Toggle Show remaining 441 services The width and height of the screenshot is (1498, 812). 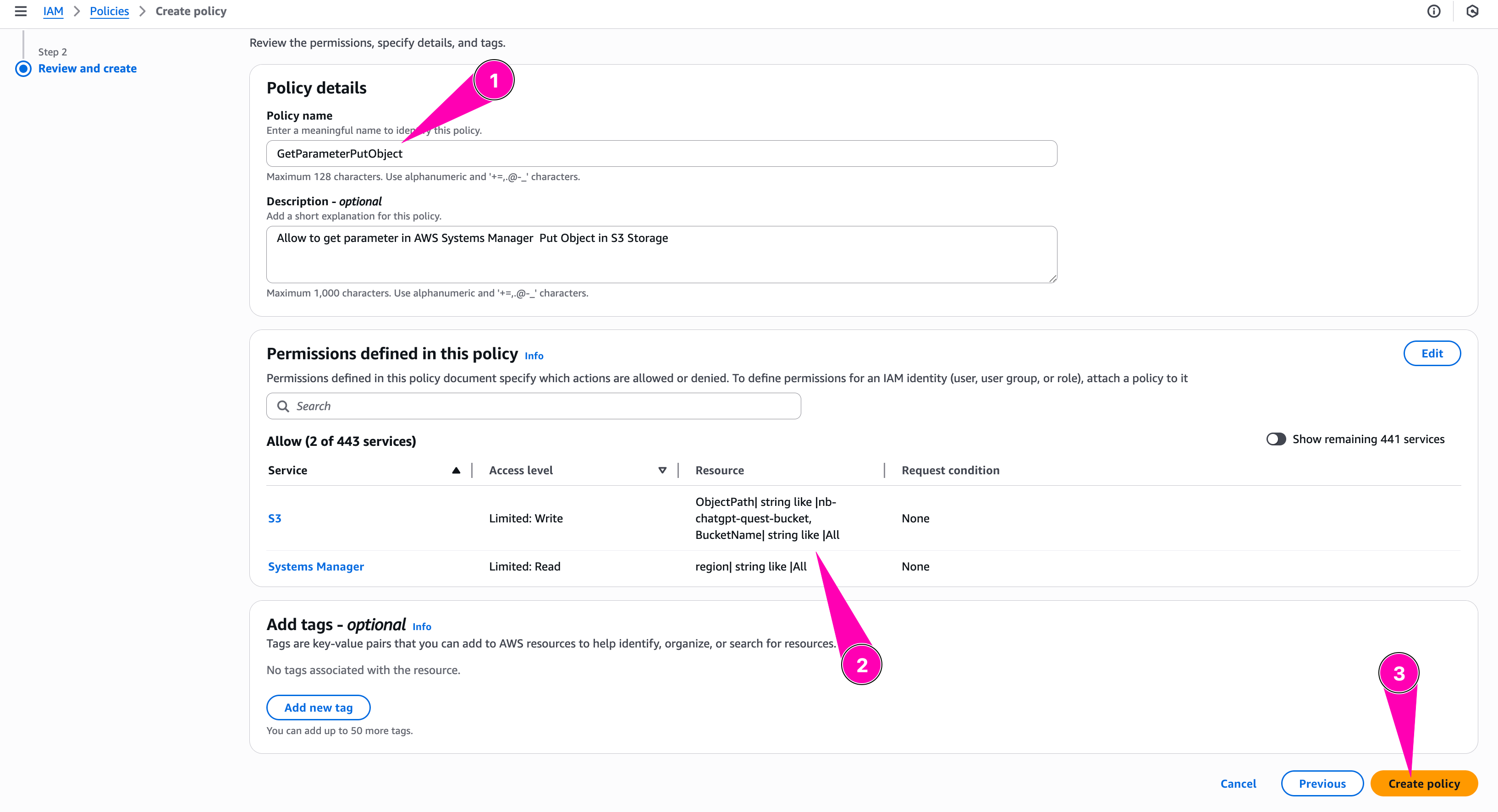pyautogui.click(x=1276, y=439)
